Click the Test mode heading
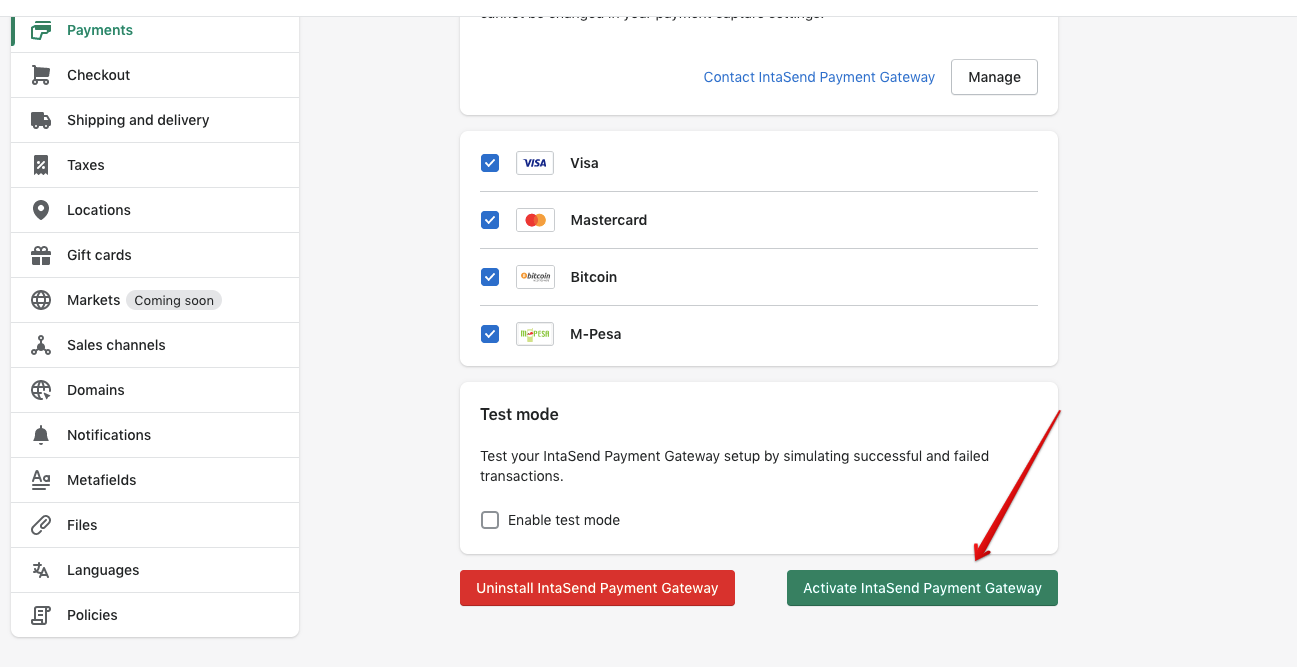Image resolution: width=1297 pixels, height=667 pixels. tap(519, 414)
